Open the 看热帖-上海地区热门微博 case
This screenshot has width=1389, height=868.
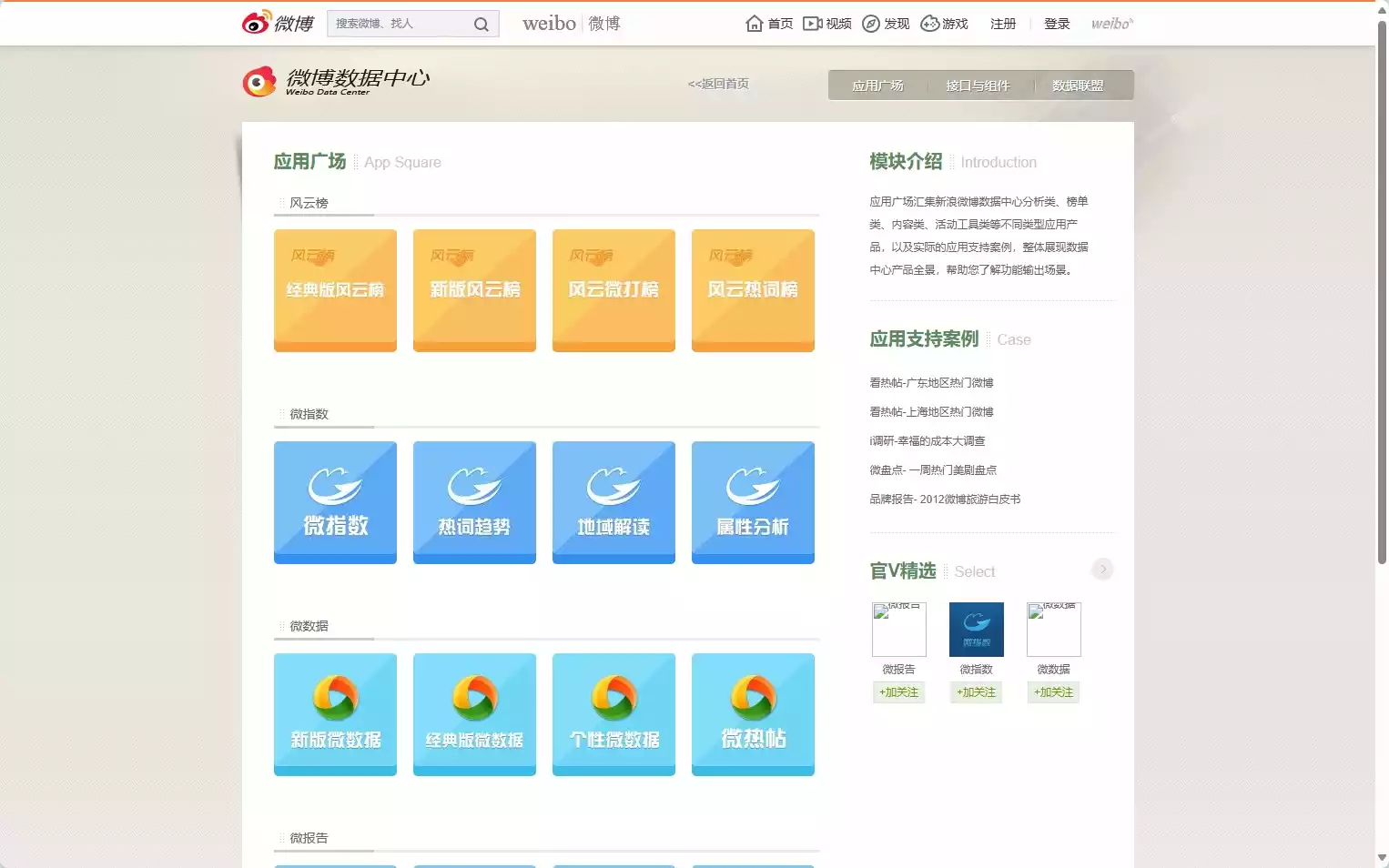click(931, 412)
